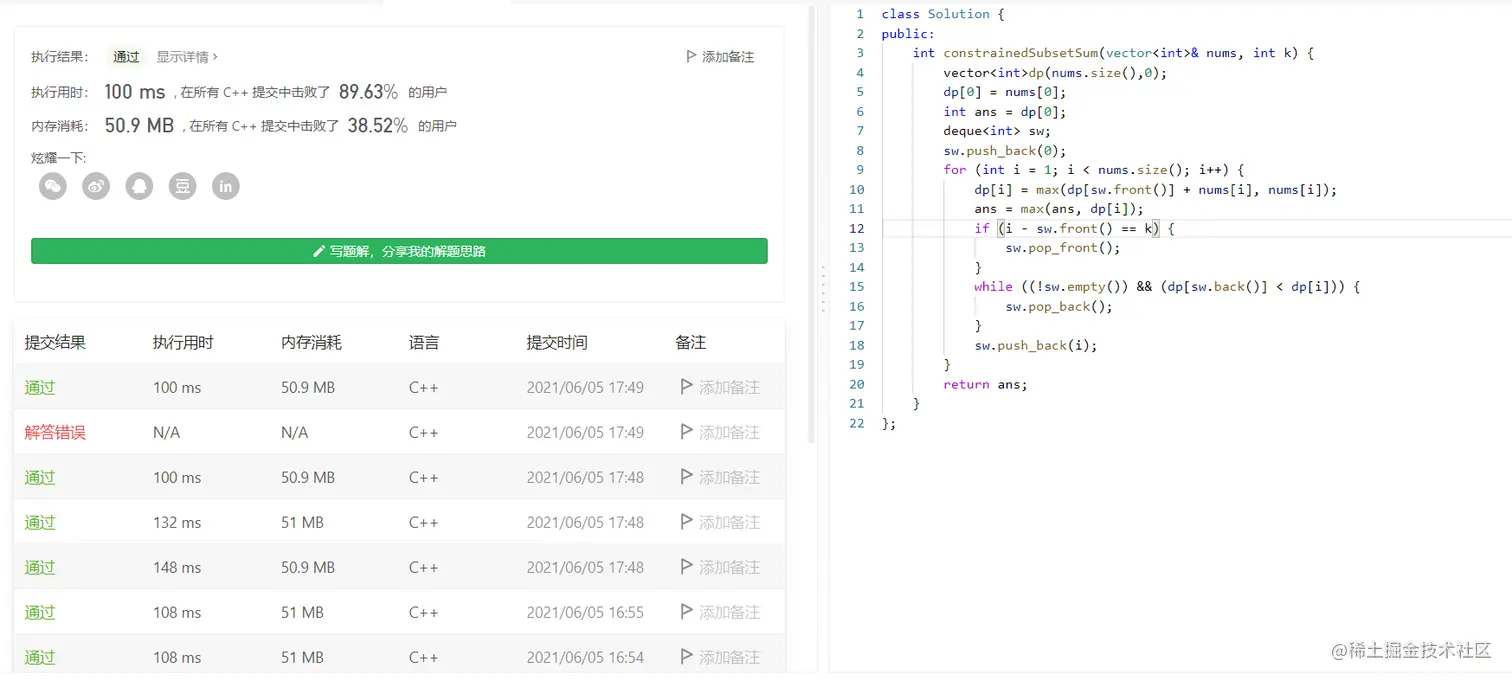Click code line 15 while loop

[1167, 286]
